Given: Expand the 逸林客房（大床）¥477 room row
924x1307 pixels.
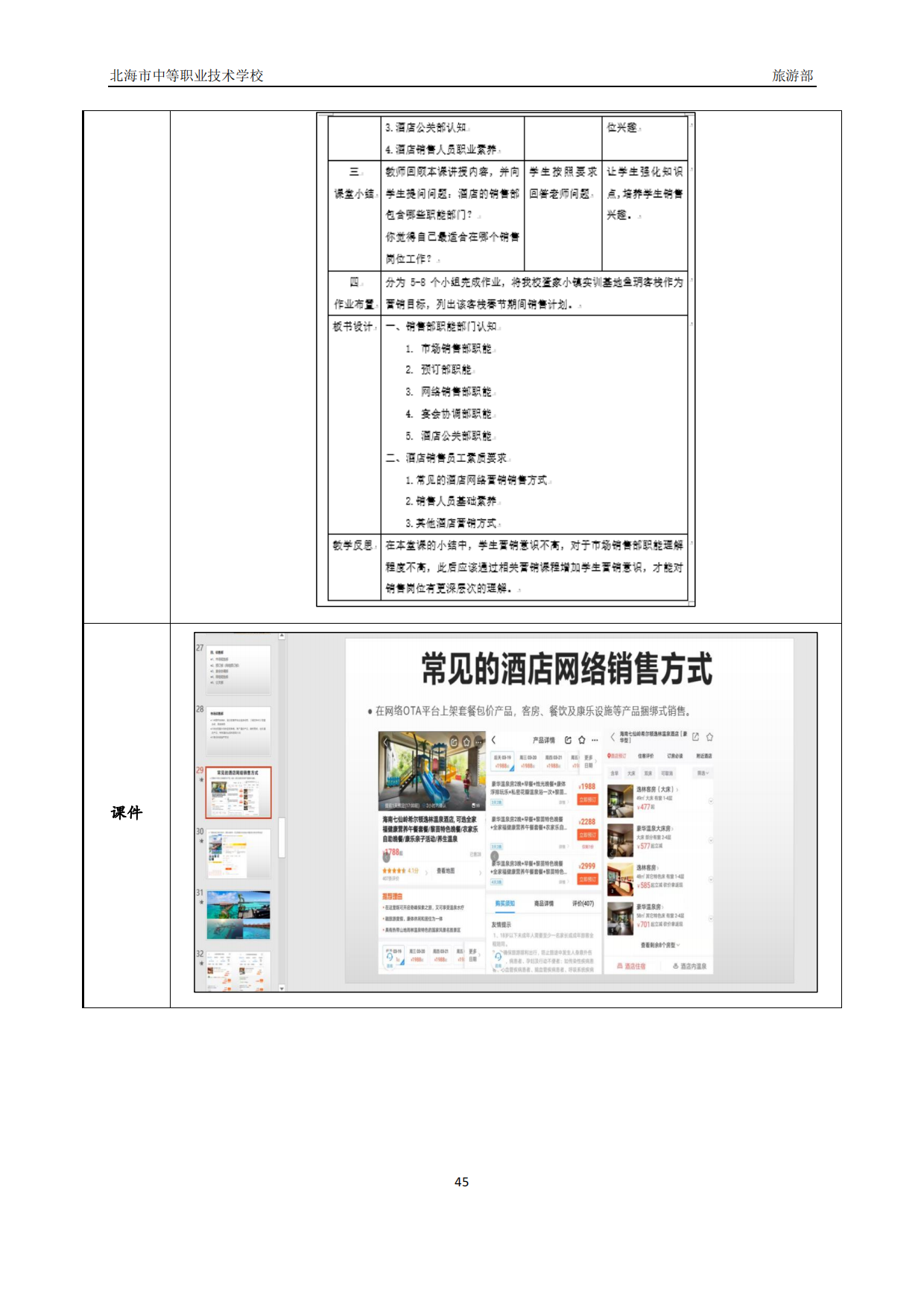Looking at the screenshot, I should (x=711, y=801).
